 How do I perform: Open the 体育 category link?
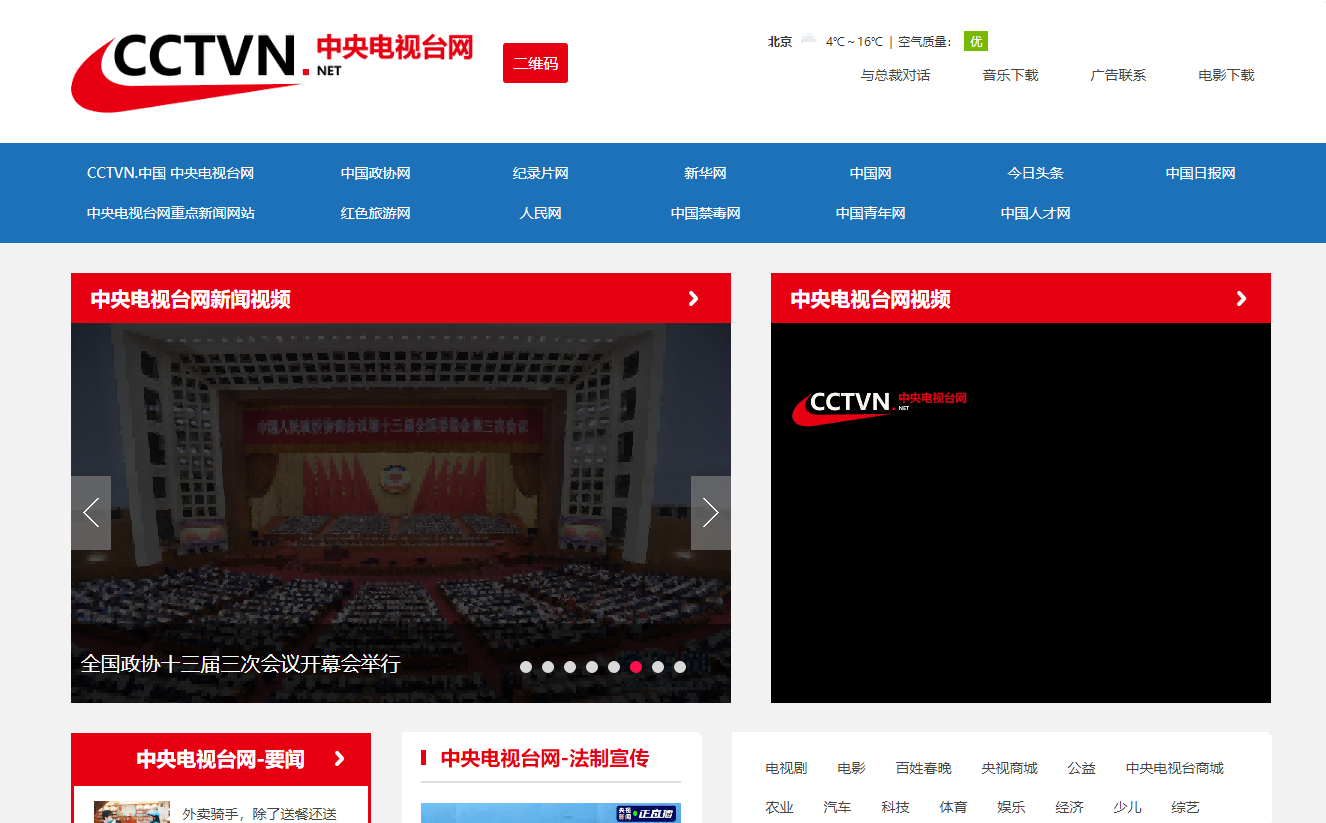click(954, 807)
